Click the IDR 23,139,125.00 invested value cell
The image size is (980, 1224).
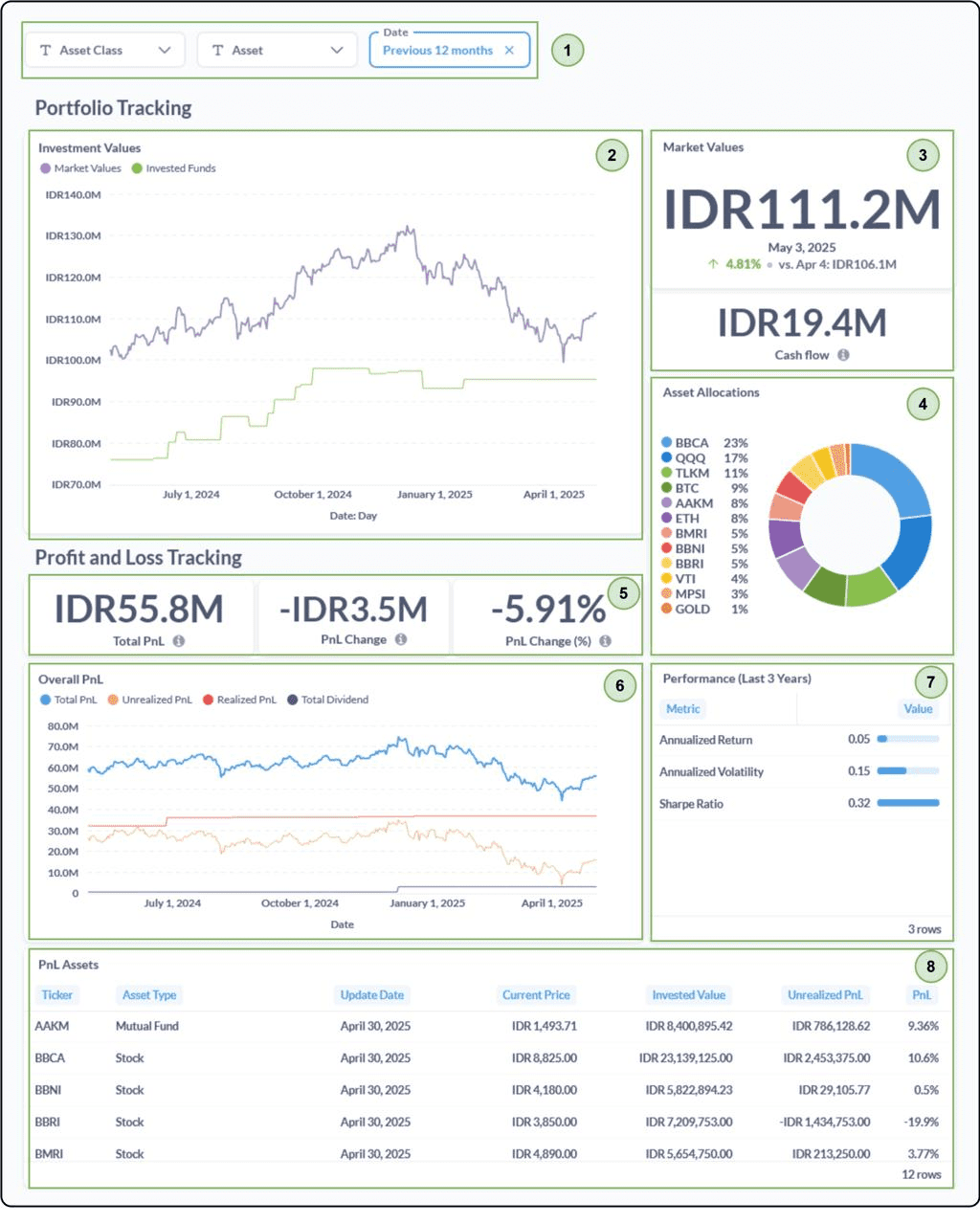tap(686, 1058)
